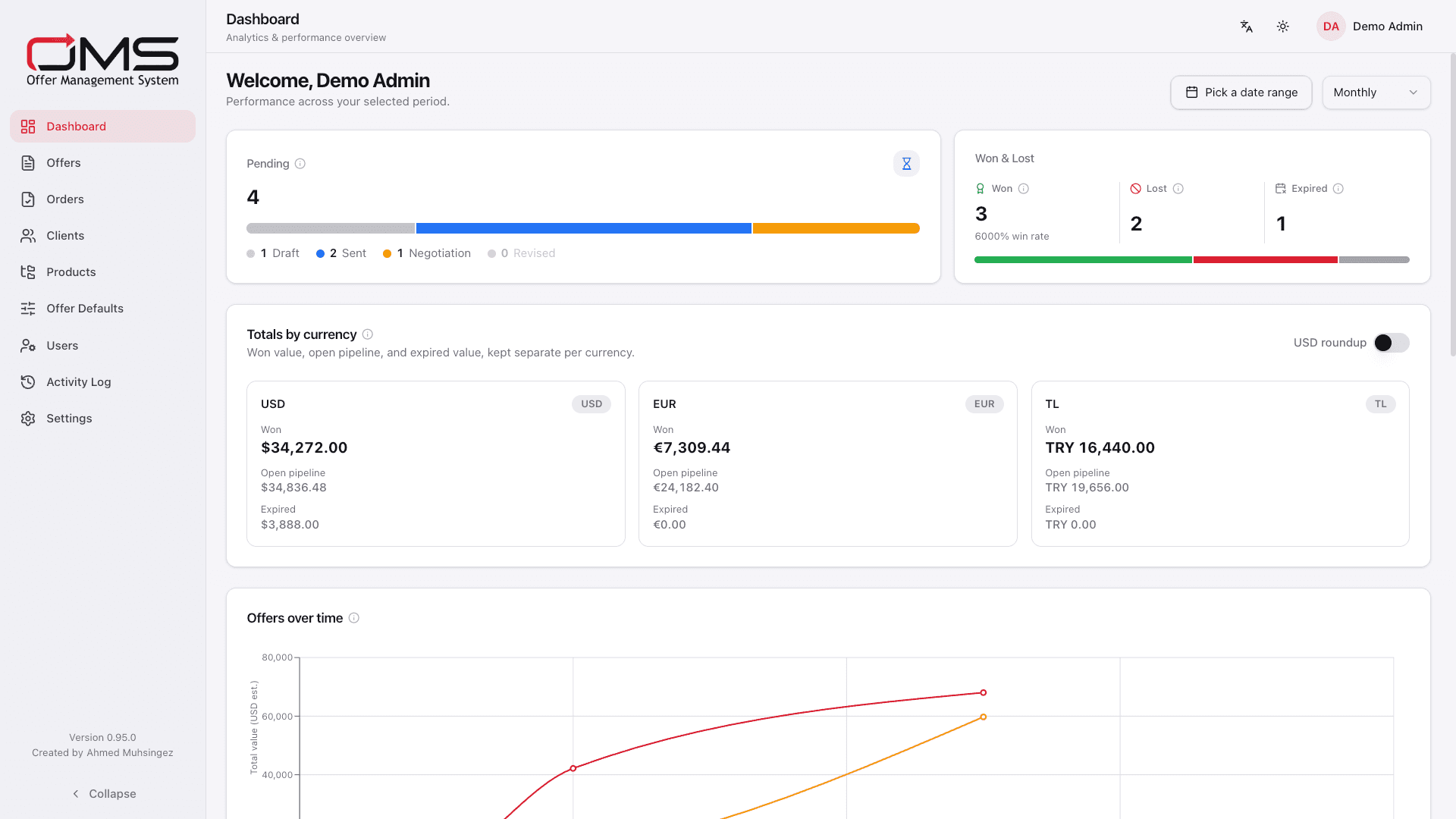The height and width of the screenshot is (819, 1456).
Task: Open the Offers menu item
Action: [102, 163]
